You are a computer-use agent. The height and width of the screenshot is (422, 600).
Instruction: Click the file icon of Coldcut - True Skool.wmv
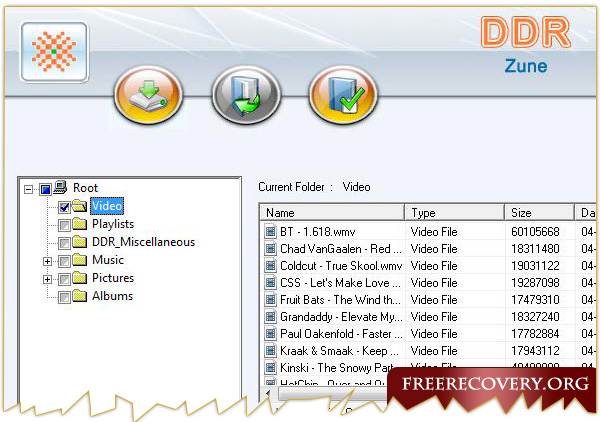click(x=271, y=266)
